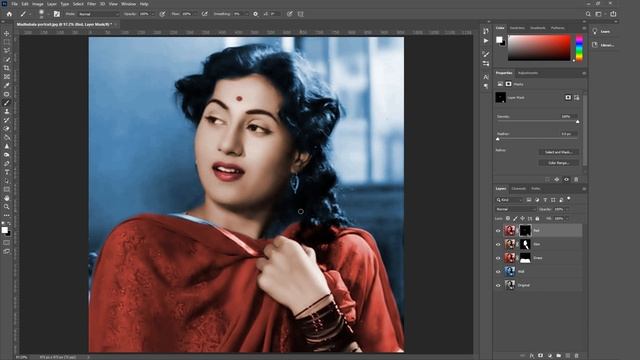Open layer Fill dropdown in Layers
This screenshot has width=640, height=360.
567,218
